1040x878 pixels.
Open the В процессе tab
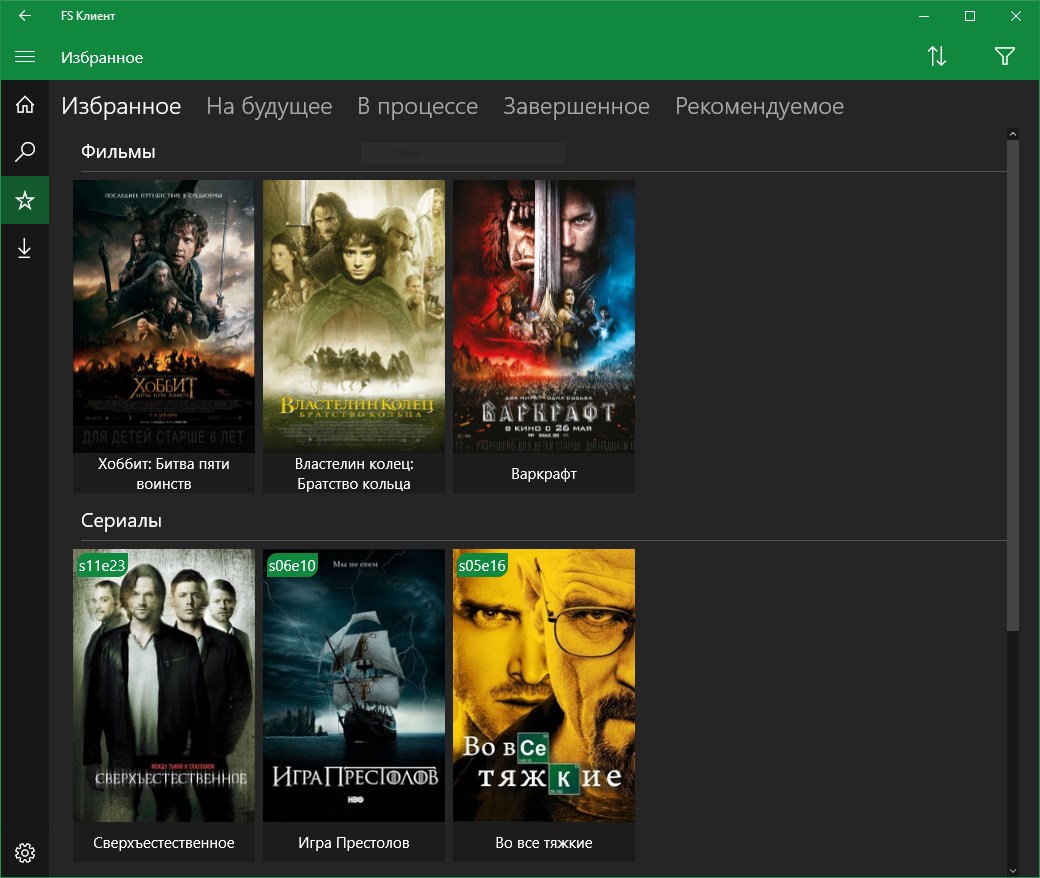pos(418,105)
